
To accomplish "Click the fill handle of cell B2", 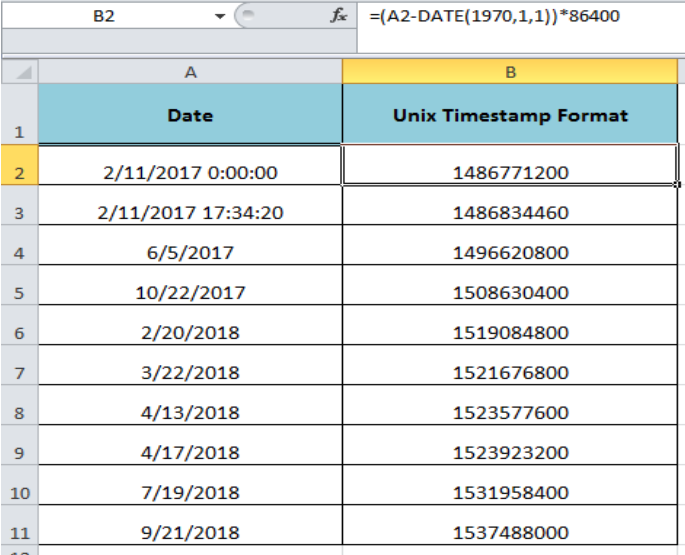I will (x=678, y=185).
